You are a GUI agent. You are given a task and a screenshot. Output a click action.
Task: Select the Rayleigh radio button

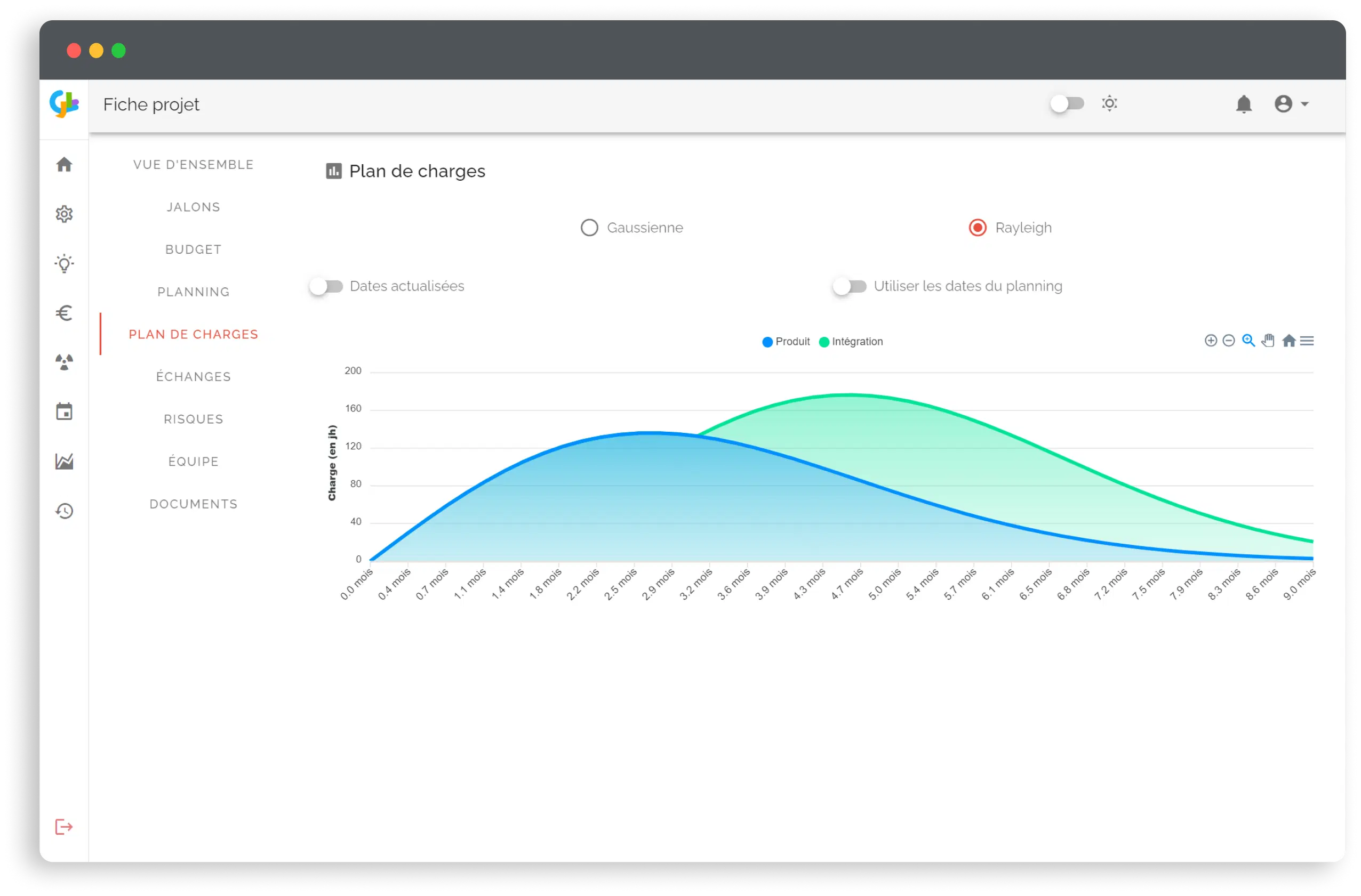click(978, 228)
